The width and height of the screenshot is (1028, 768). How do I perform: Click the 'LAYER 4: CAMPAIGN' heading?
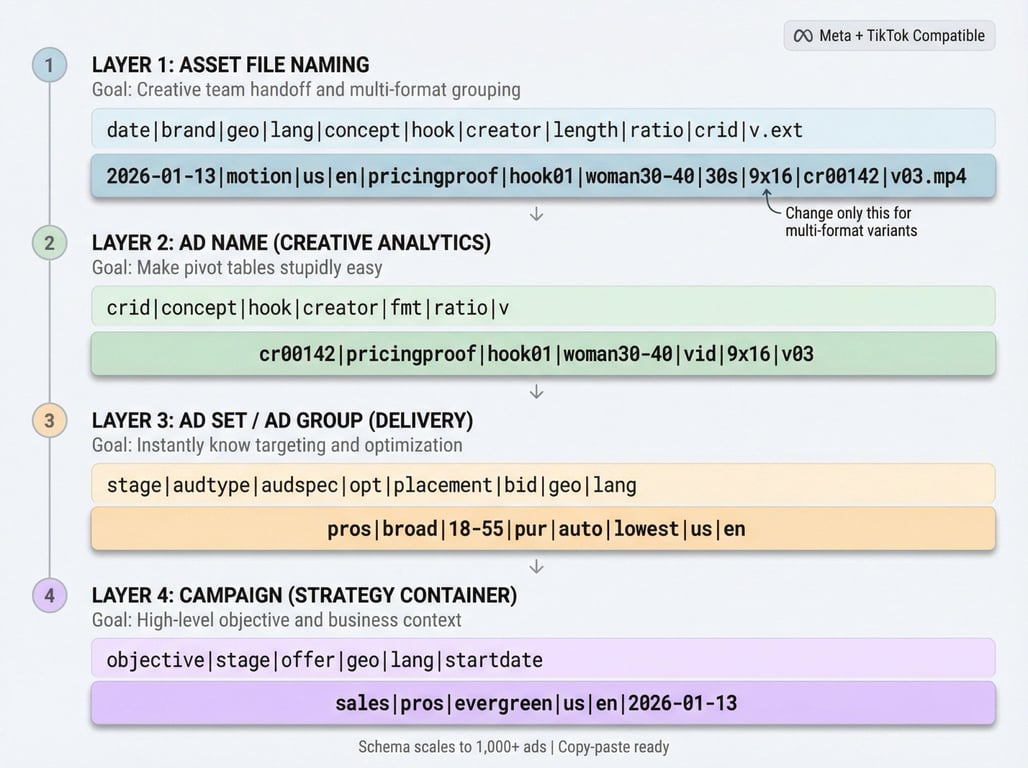click(x=304, y=596)
